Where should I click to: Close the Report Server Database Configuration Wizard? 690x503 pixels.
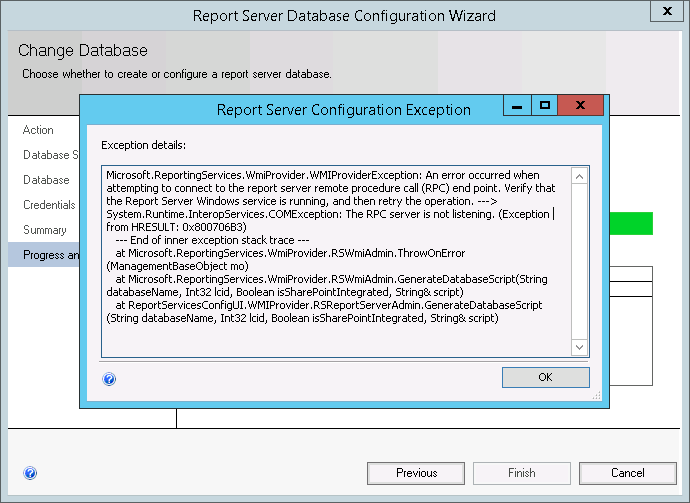click(668, 11)
